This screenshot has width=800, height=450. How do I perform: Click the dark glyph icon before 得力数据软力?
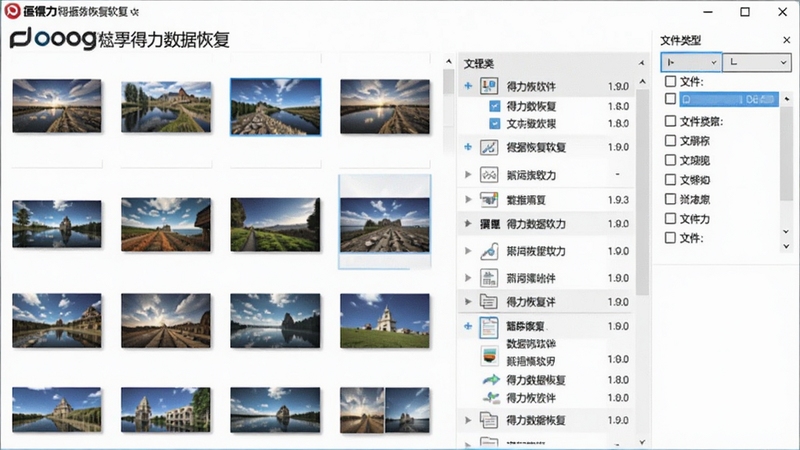[489, 224]
